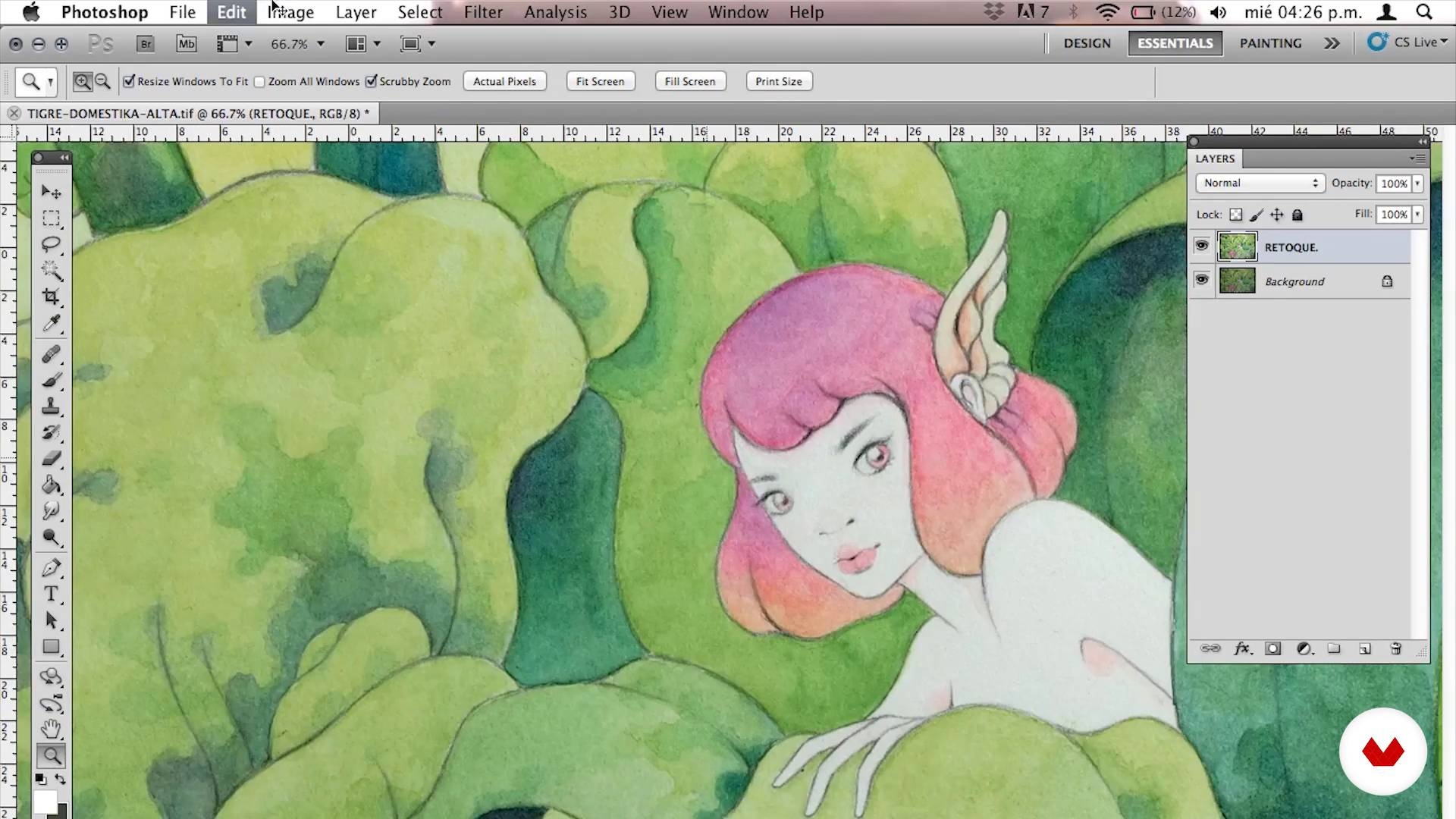The height and width of the screenshot is (819, 1456).
Task: Enable Zoom All Windows checkbox
Action: pos(259,82)
